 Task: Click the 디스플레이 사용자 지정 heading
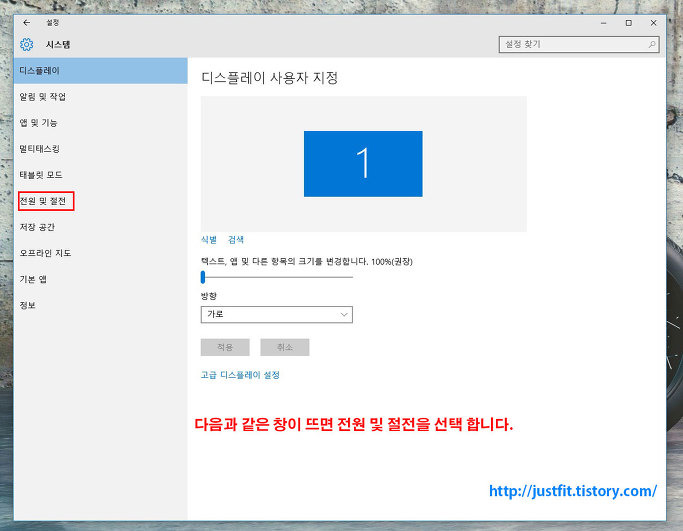point(270,78)
